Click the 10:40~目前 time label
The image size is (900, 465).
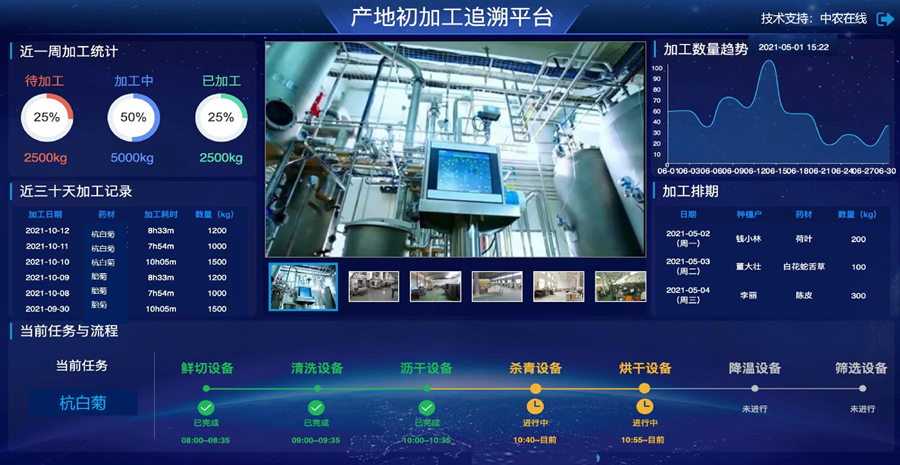point(534,440)
